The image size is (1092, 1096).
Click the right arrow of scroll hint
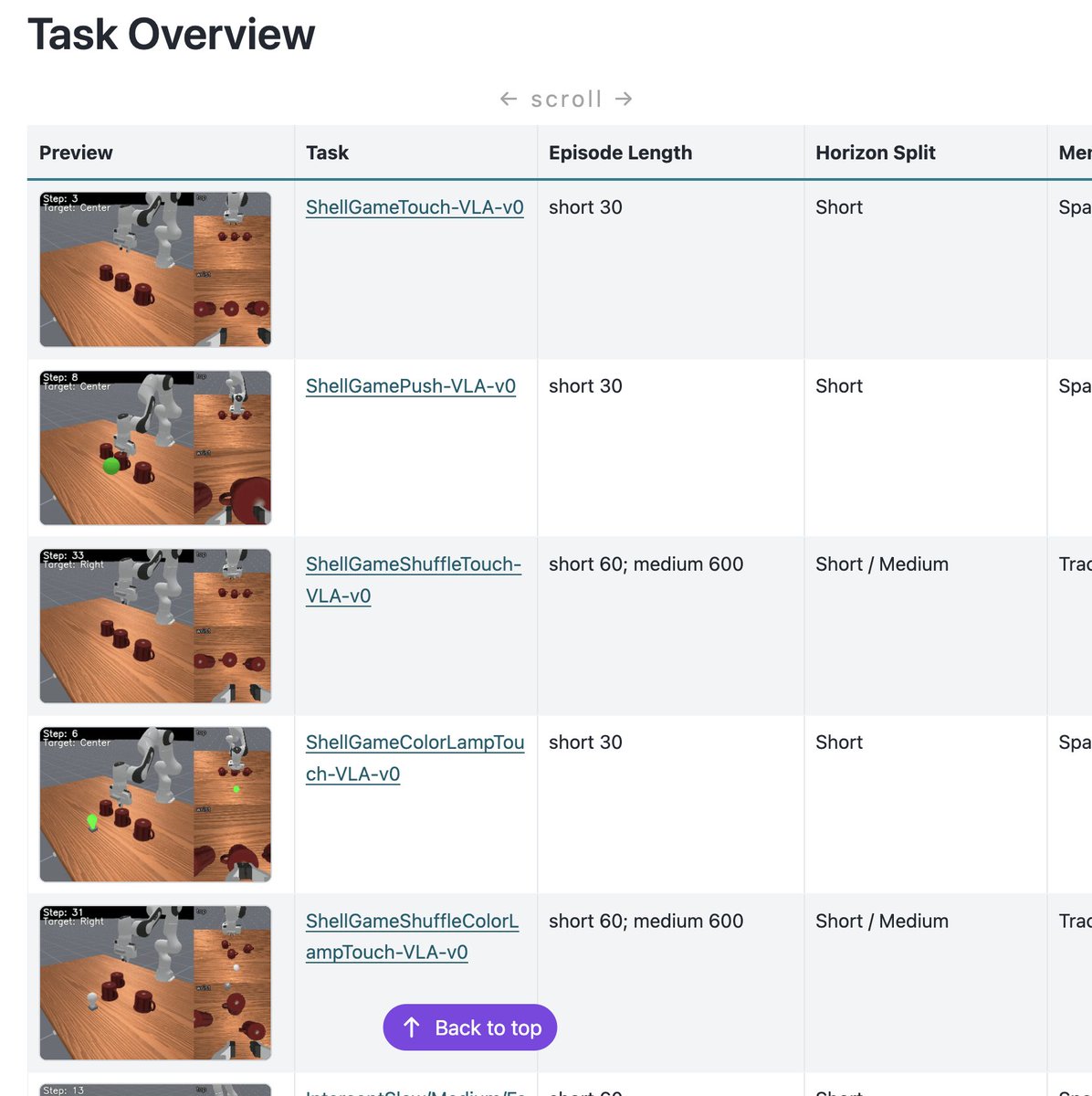point(624,99)
